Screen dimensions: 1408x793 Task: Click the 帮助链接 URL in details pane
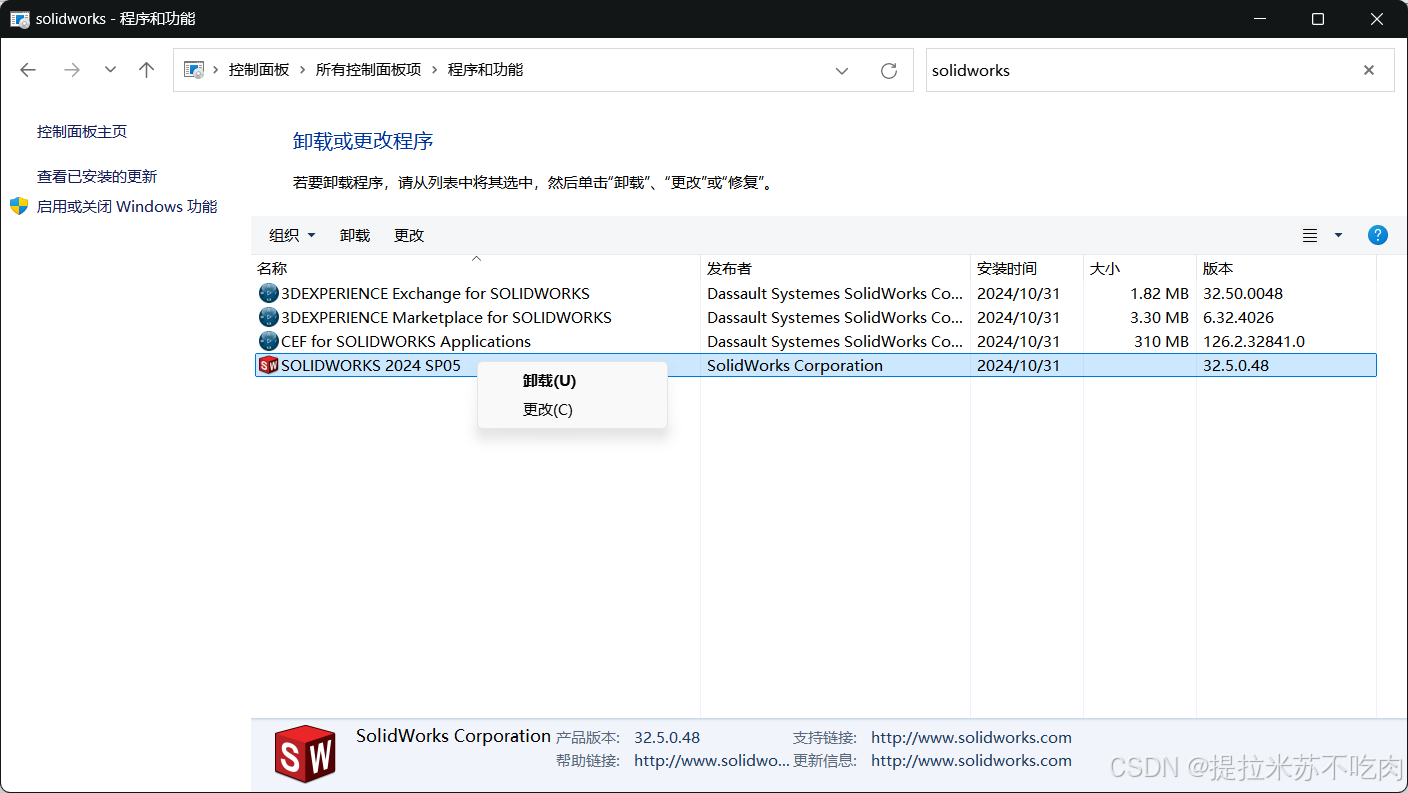pyautogui.click(x=712, y=761)
